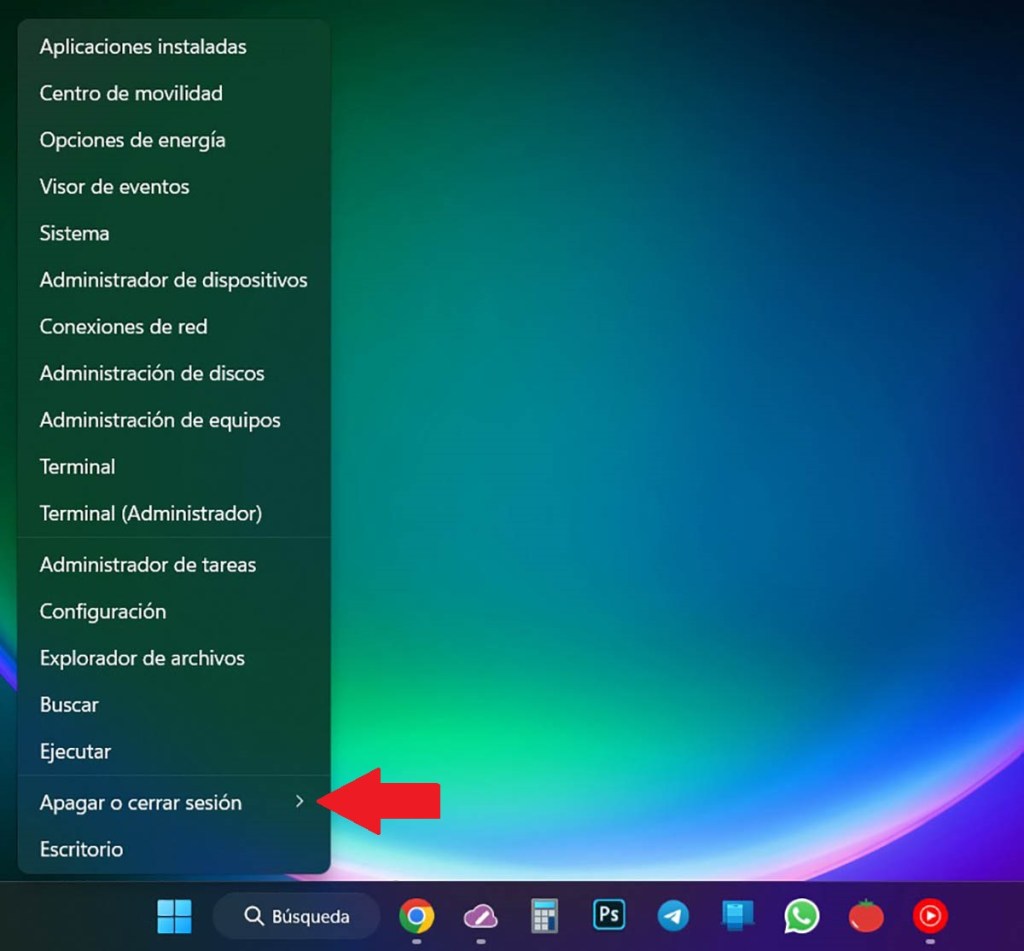This screenshot has width=1024, height=951.
Task: Open 'Explorador de archivos'
Action: pyautogui.click(x=141, y=658)
